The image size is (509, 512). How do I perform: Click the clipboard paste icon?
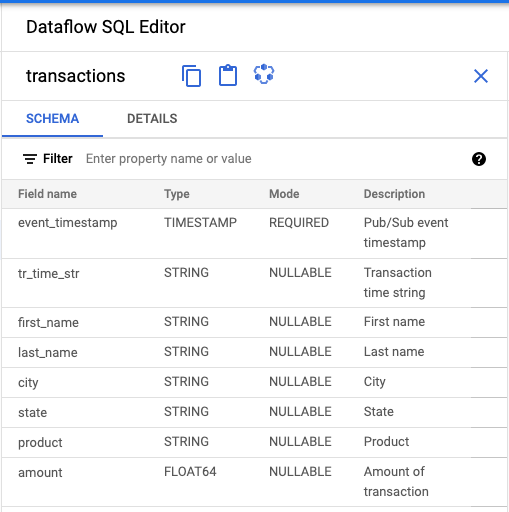(228, 75)
